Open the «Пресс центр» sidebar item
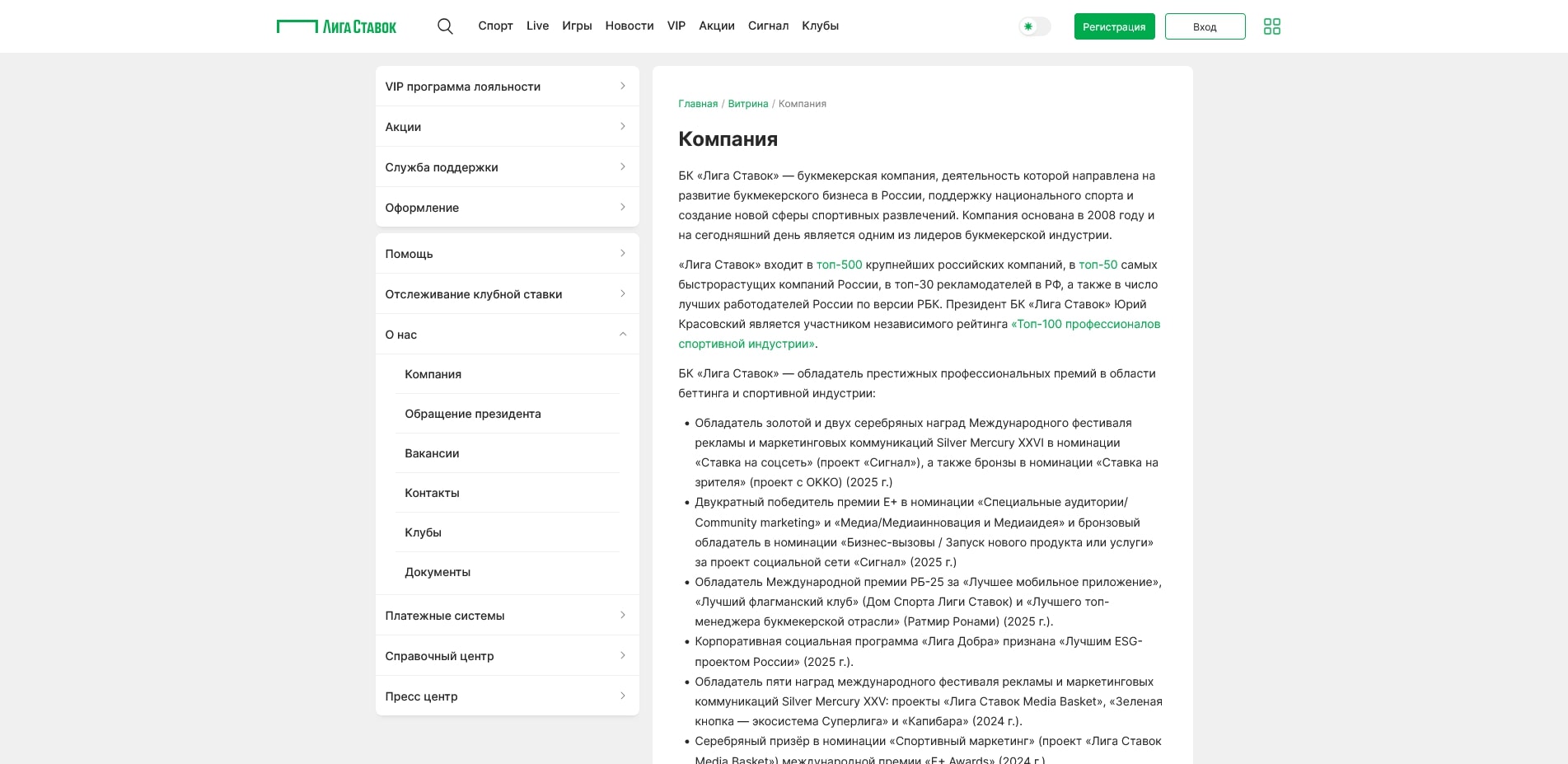 click(x=507, y=696)
